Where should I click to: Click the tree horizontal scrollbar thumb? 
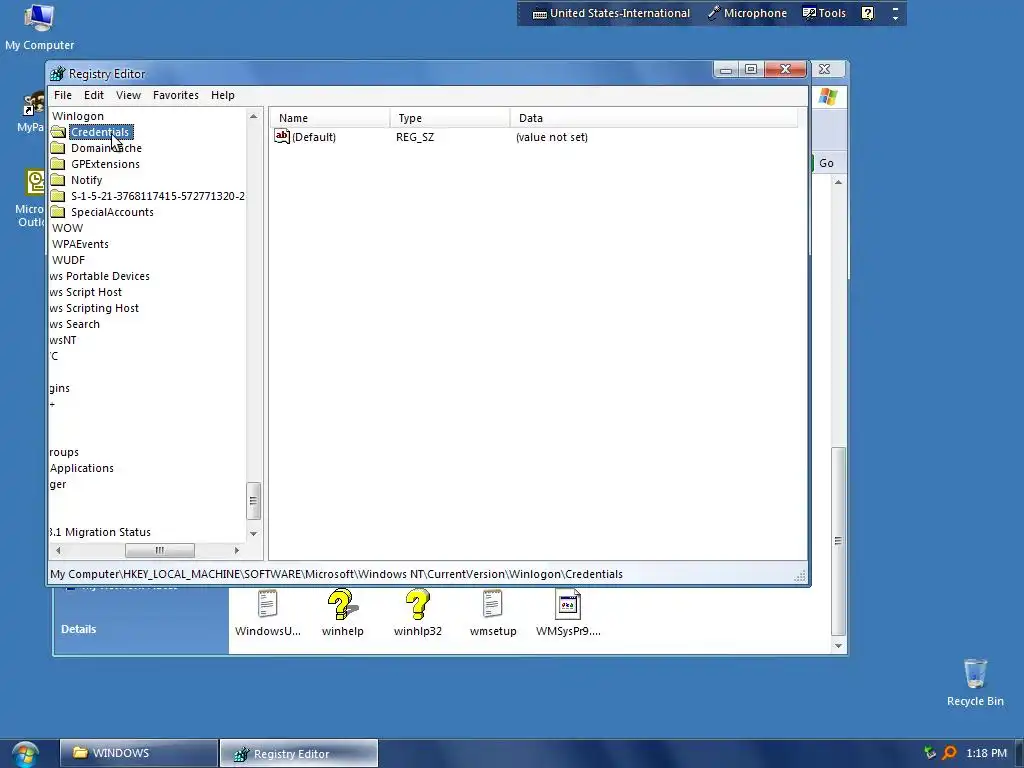(x=159, y=551)
